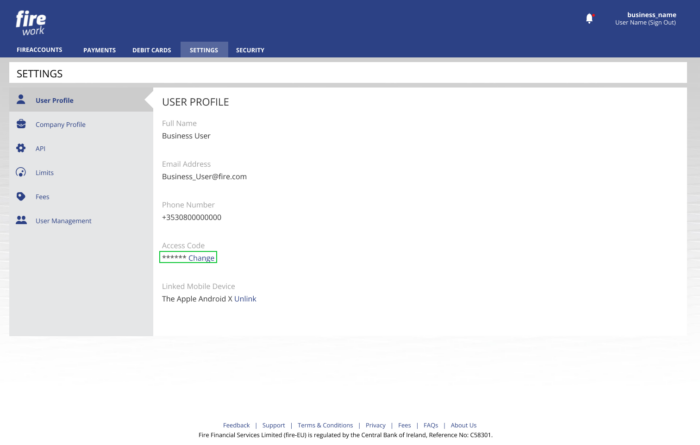Click the Company Profile briefcase icon
The image size is (700, 445).
(21, 124)
